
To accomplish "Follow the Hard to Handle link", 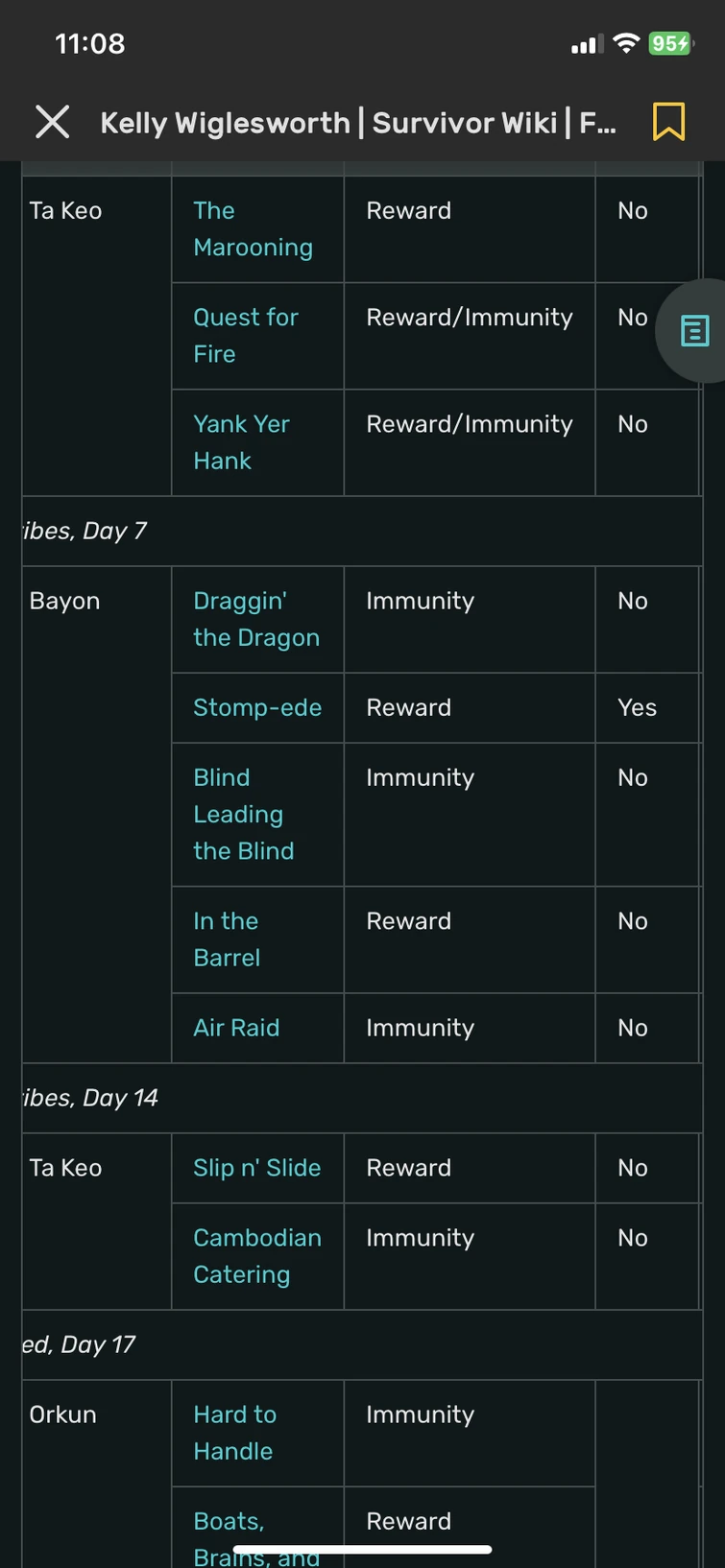I will click(234, 1433).
